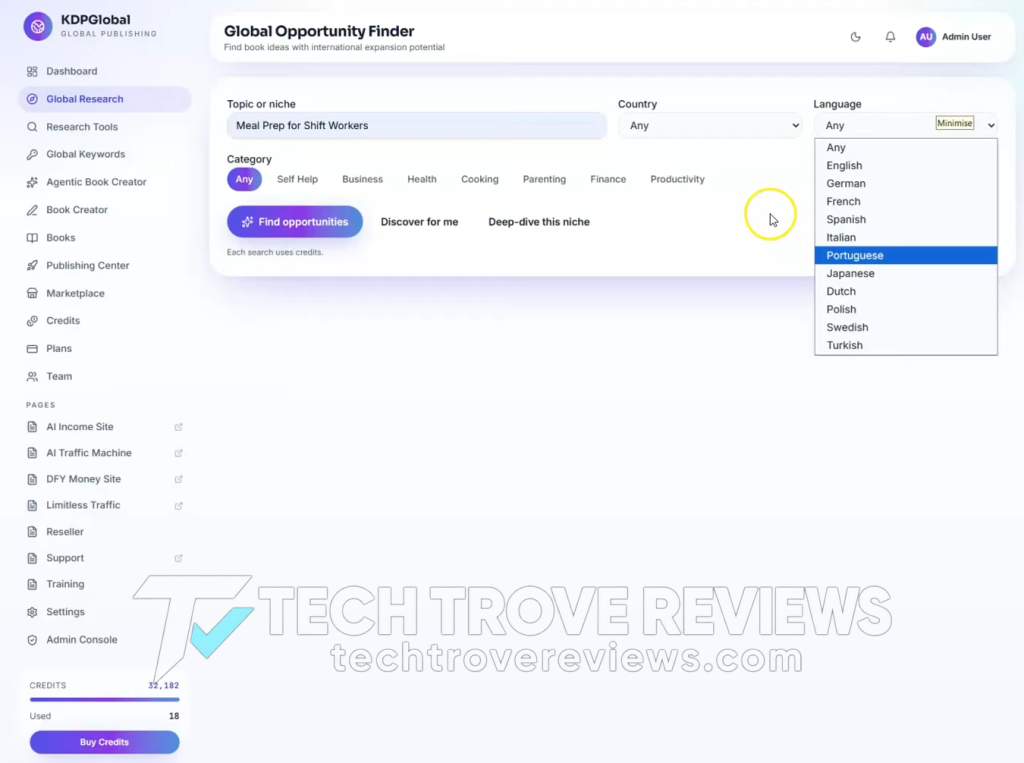Select the Finance category chip
1024x763 pixels.
click(x=608, y=179)
